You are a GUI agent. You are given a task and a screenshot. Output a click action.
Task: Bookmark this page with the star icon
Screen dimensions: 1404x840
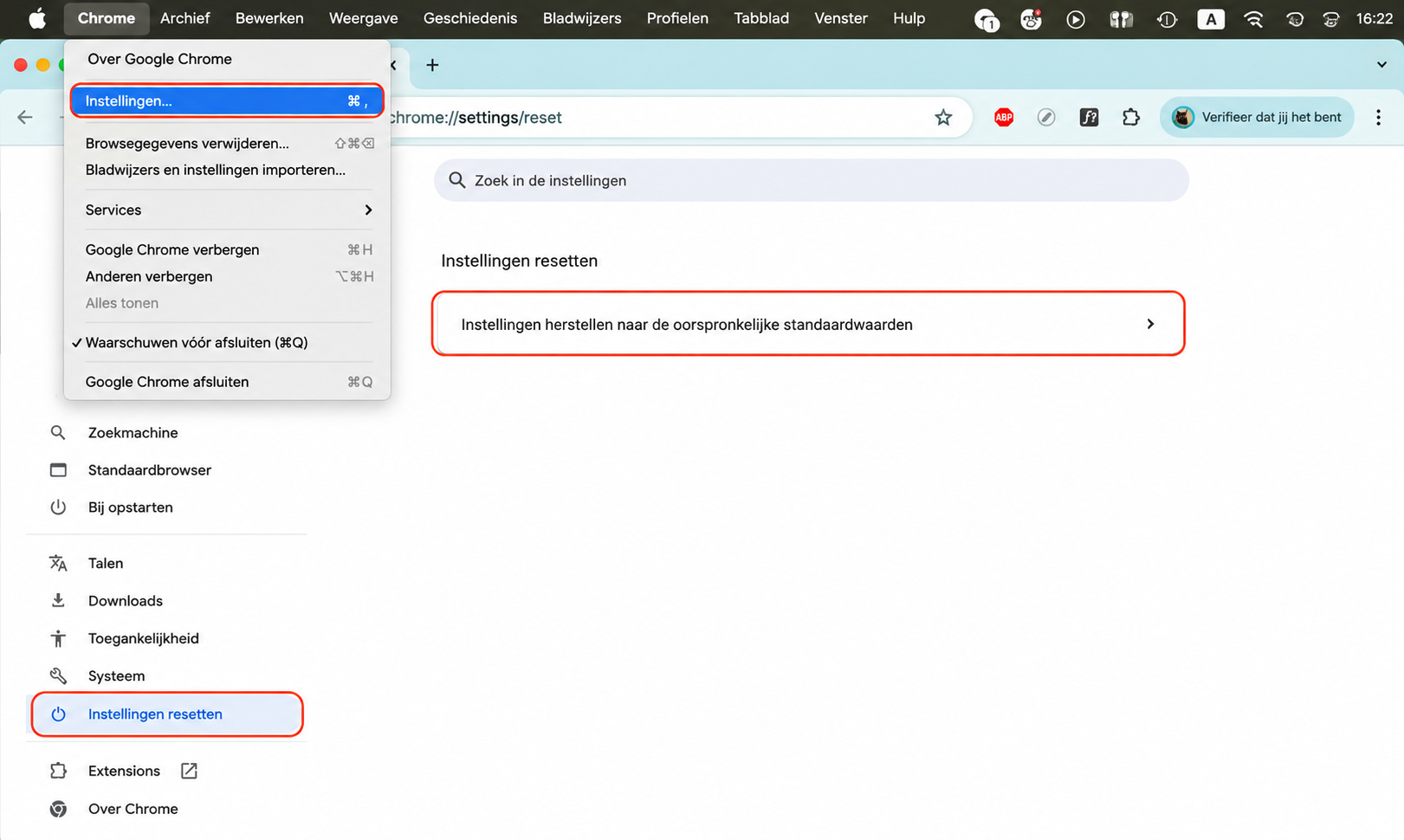click(943, 118)
